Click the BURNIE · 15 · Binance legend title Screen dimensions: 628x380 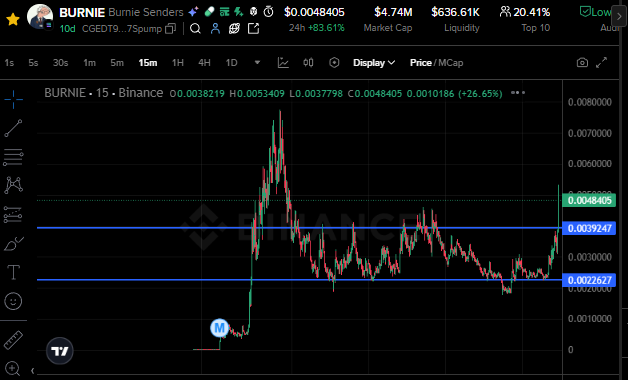(x=104, y=93)
